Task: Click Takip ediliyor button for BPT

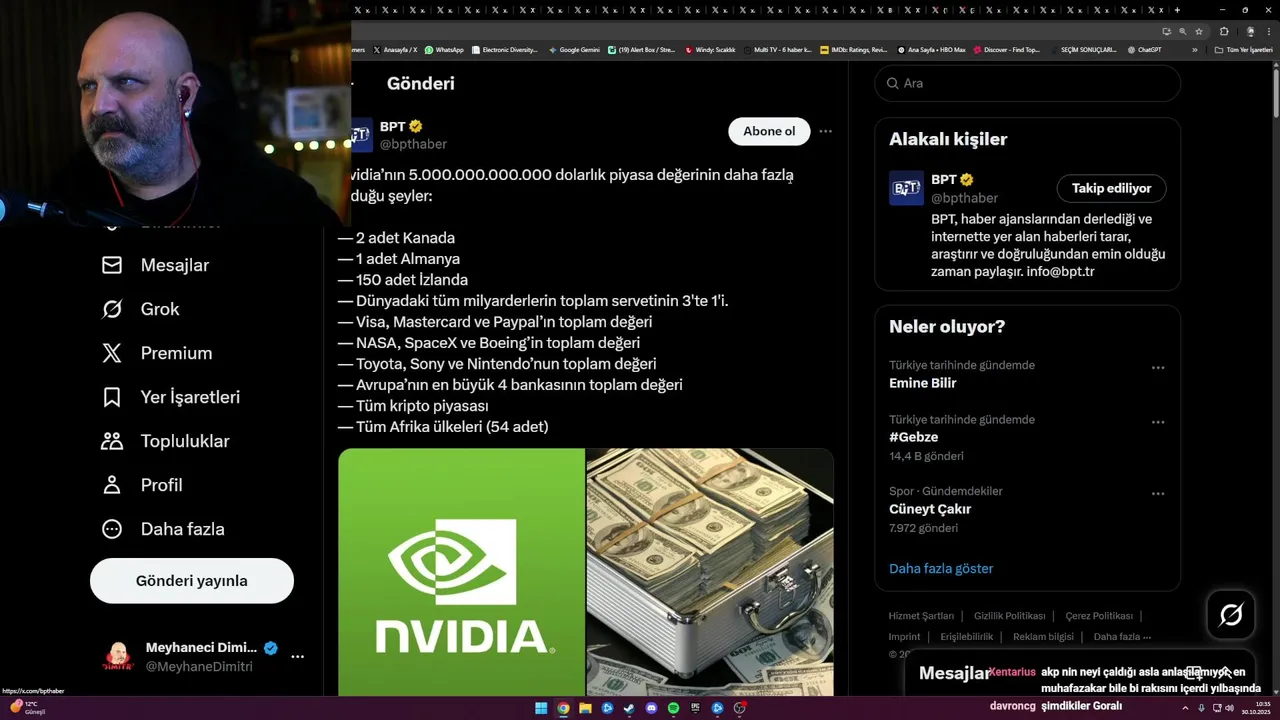Action: coord(1111,188)
